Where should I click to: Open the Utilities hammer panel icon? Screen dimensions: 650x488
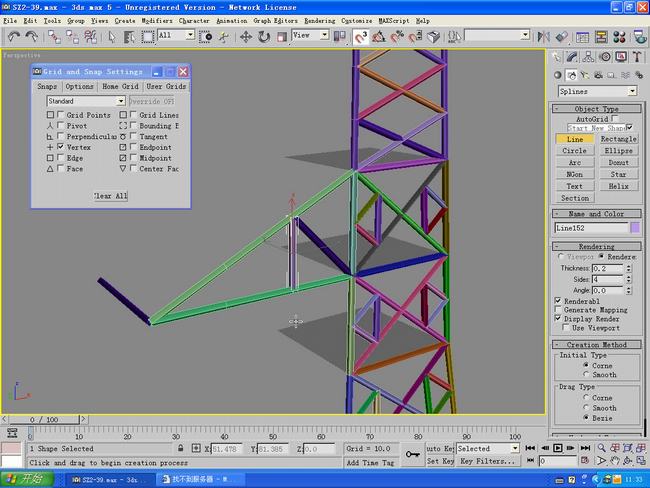point(637,57)
